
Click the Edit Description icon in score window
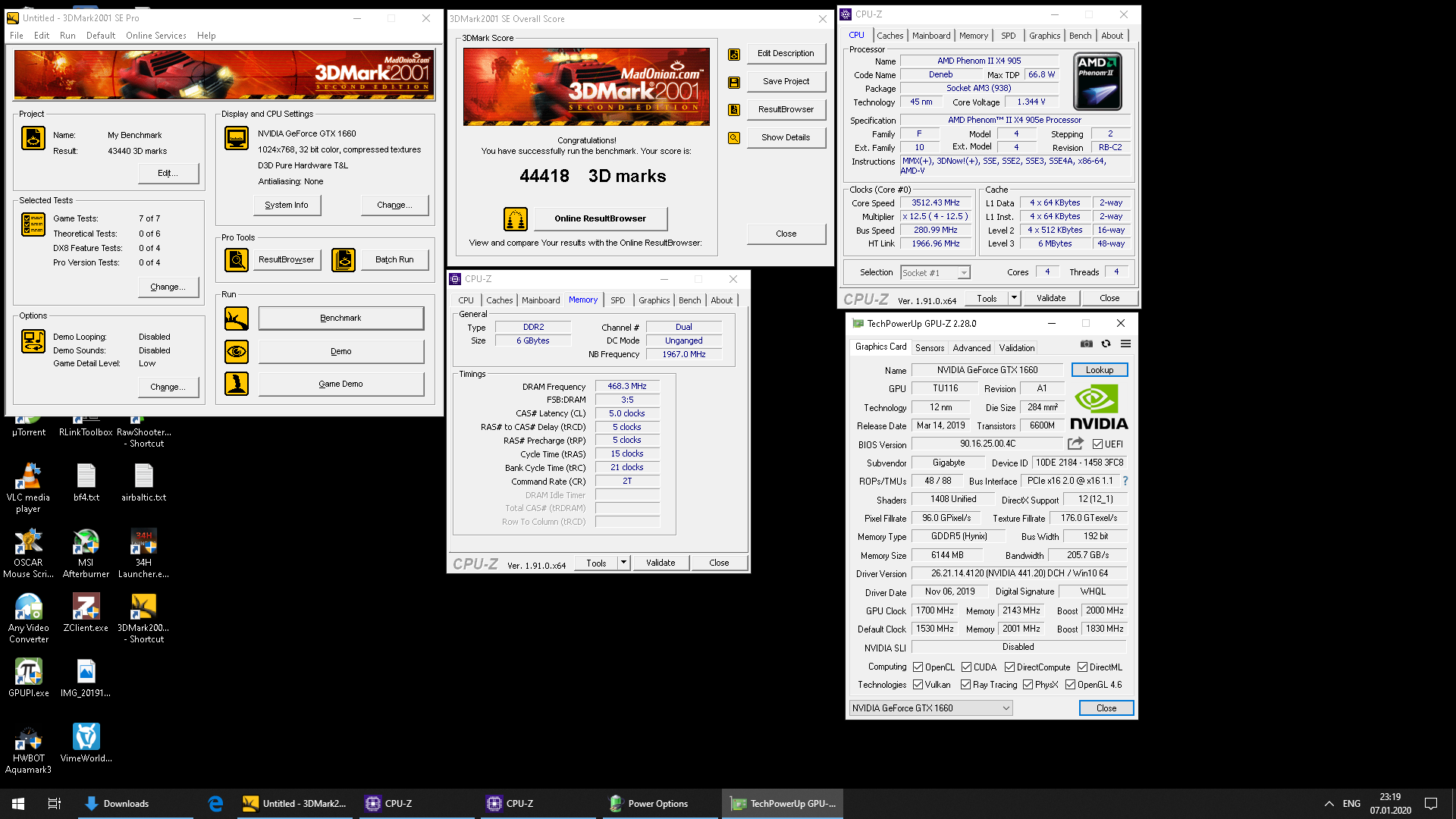point(734,55)
